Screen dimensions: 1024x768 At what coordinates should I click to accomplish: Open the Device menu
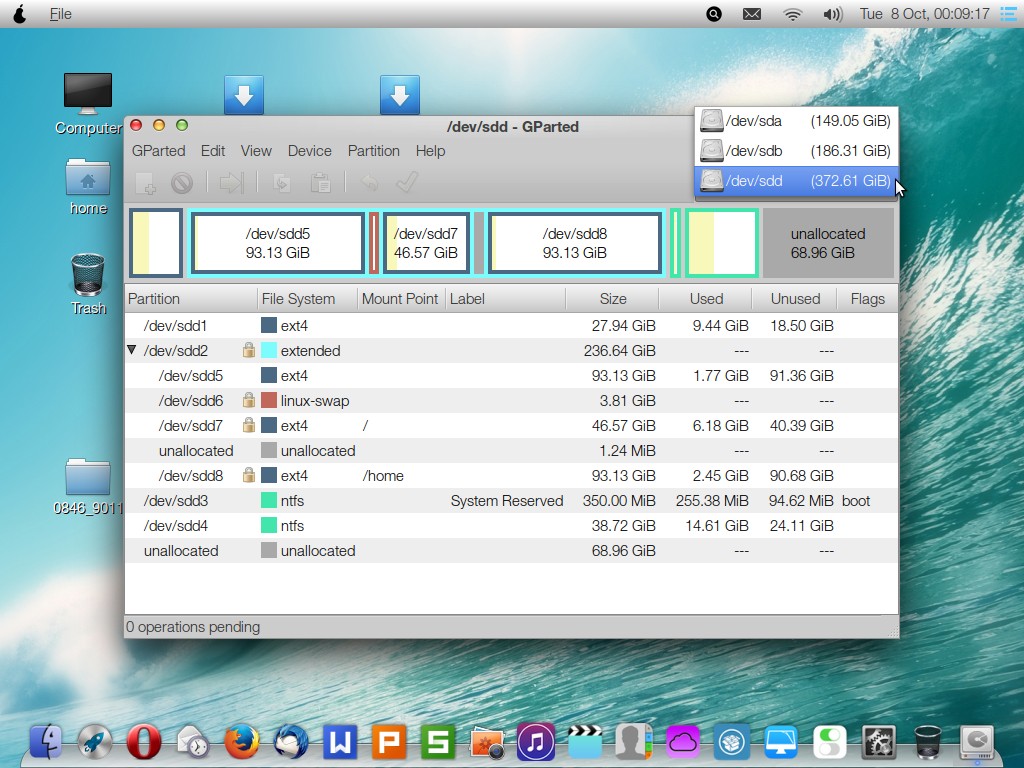point(310,151)
